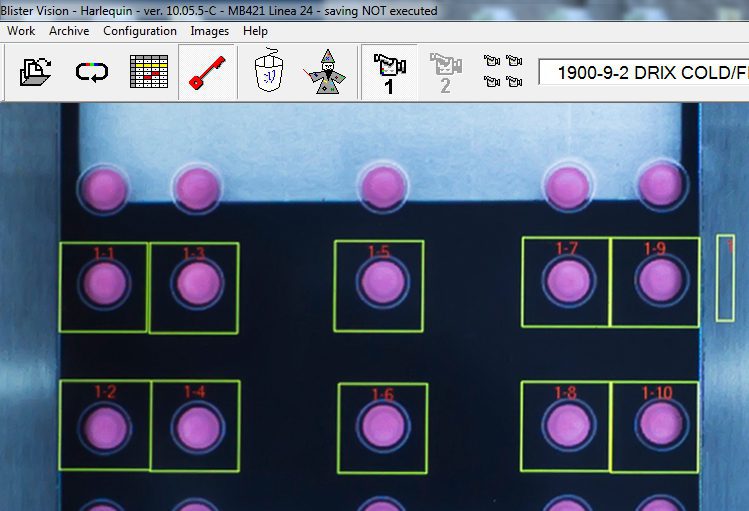Click the colored loop cycle icon
The width and height of the screenshot is (749, 511).
point(92,72)
